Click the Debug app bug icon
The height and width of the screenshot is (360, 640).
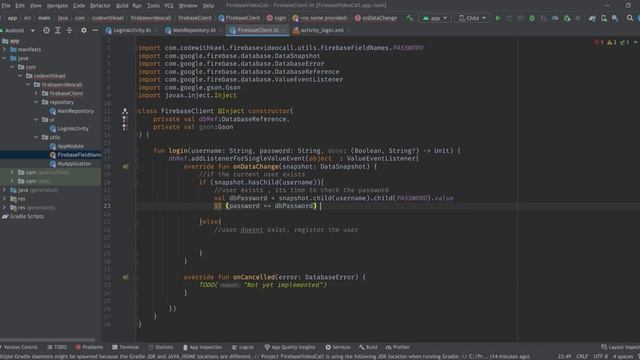point(532,18)
